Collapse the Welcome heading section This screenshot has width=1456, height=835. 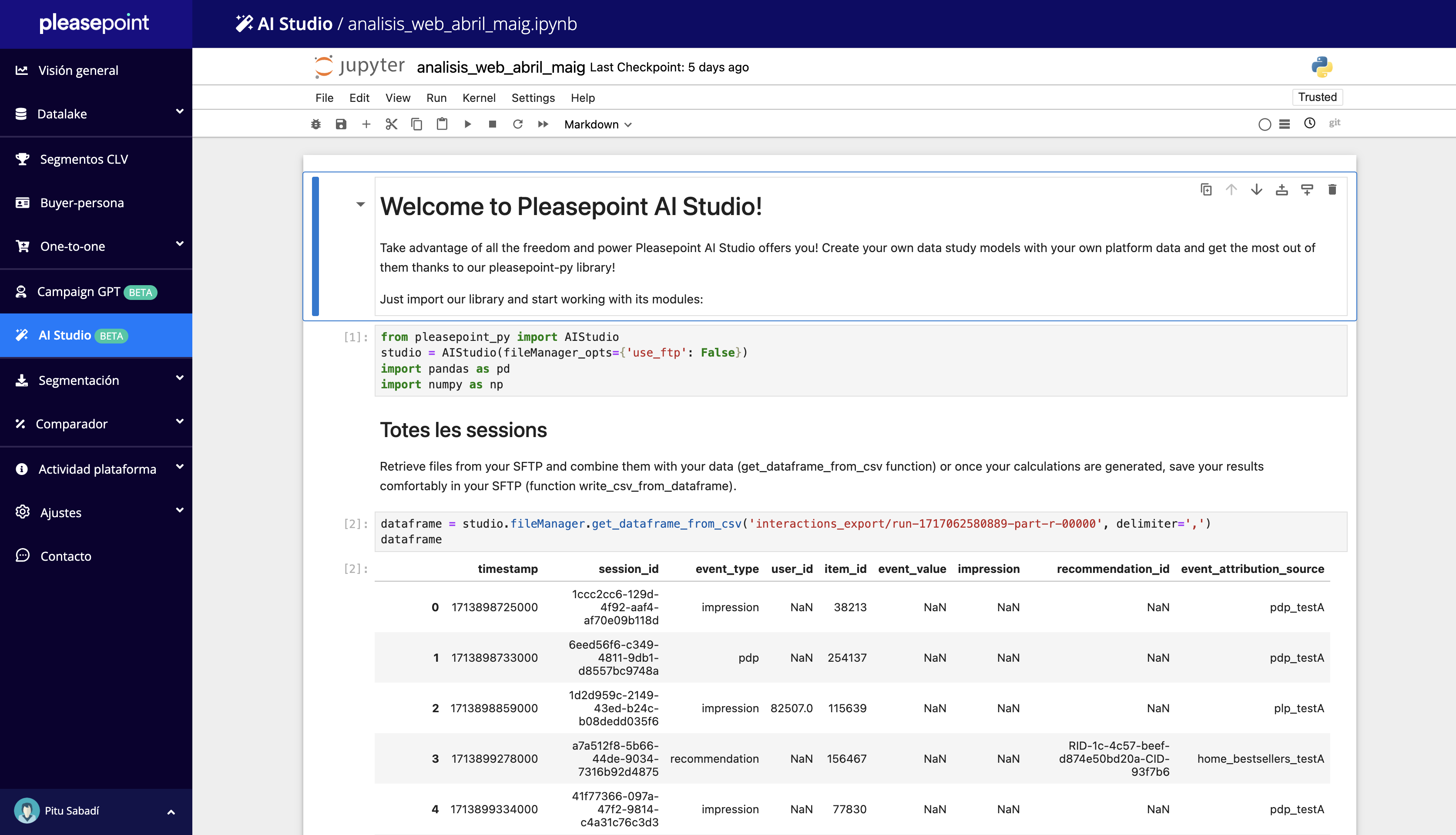[x=360, y=204]
